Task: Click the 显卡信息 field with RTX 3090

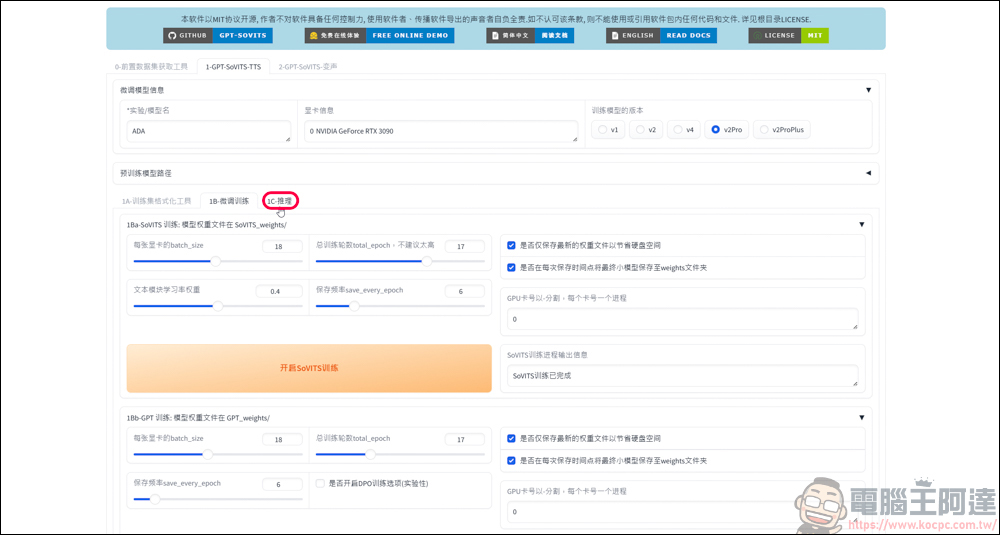Action: click(x=441, y=131)
